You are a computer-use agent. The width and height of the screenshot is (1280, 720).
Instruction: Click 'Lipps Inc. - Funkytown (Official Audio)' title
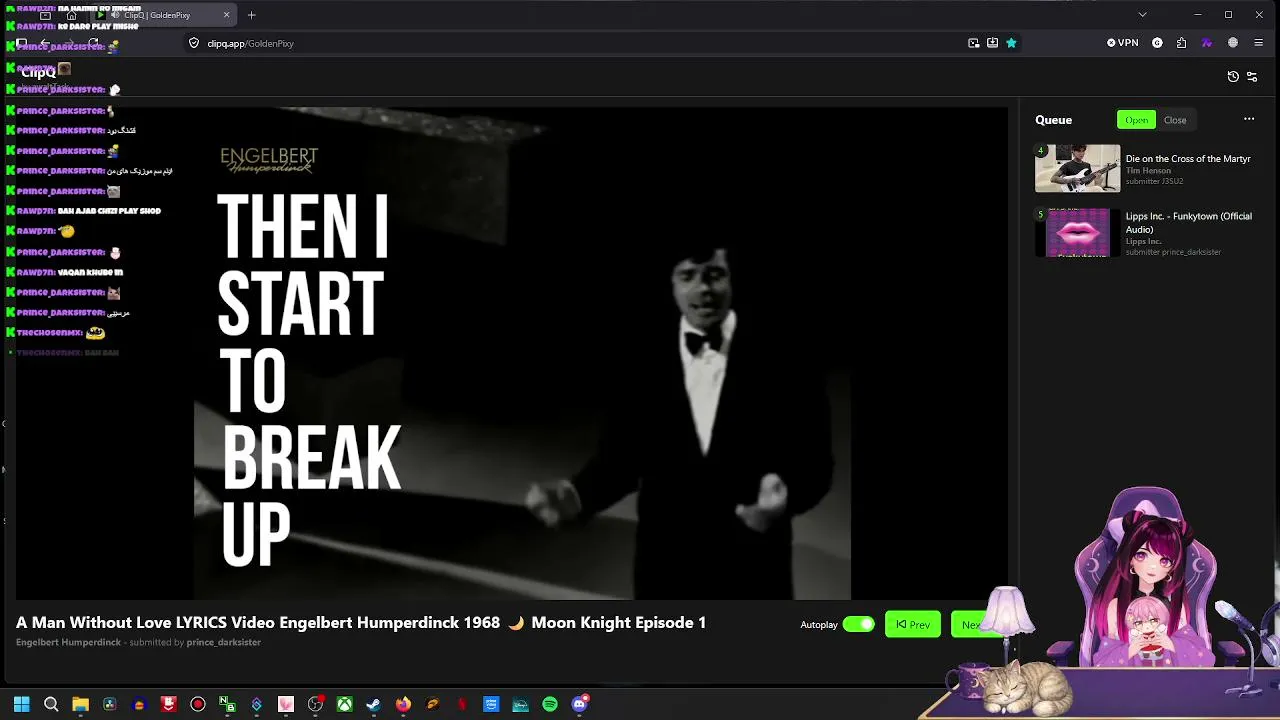pos(1189,222)
